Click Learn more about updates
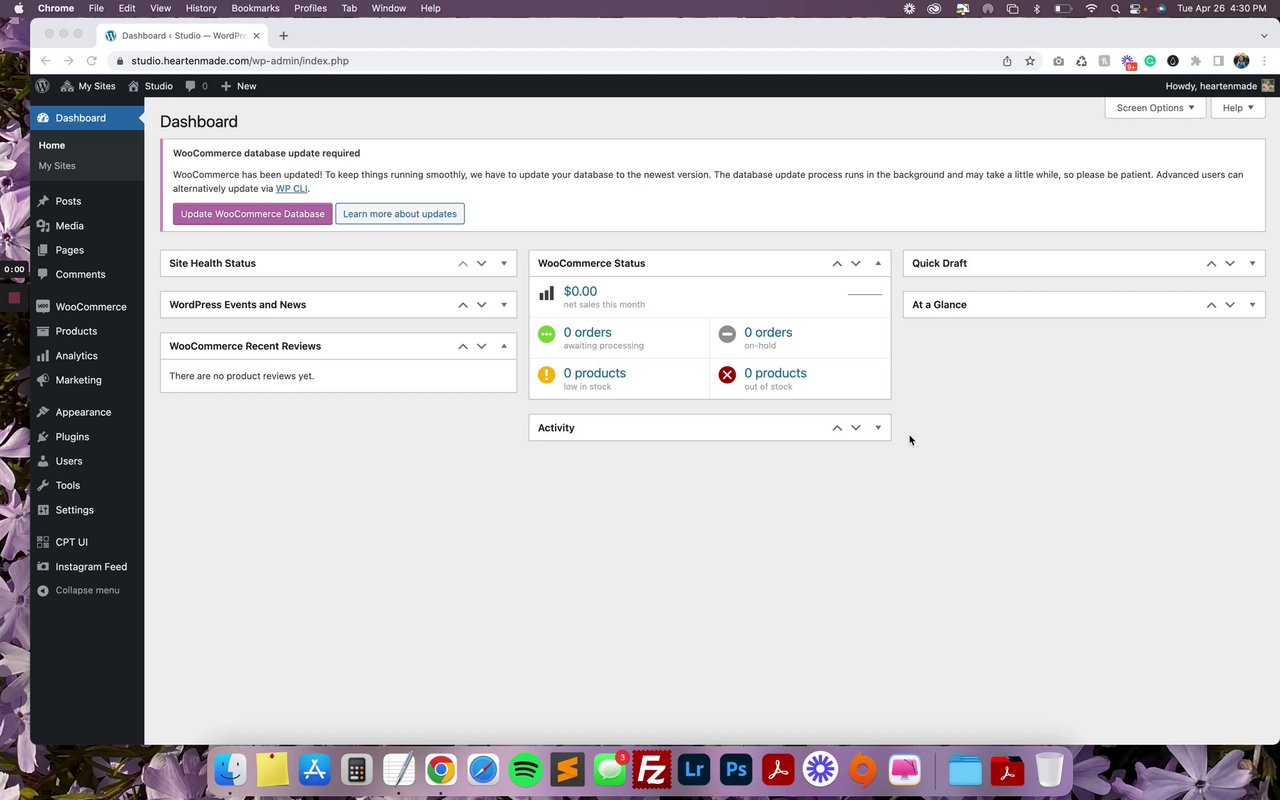Screen dimensions: 1280x800 coord(400,214)
